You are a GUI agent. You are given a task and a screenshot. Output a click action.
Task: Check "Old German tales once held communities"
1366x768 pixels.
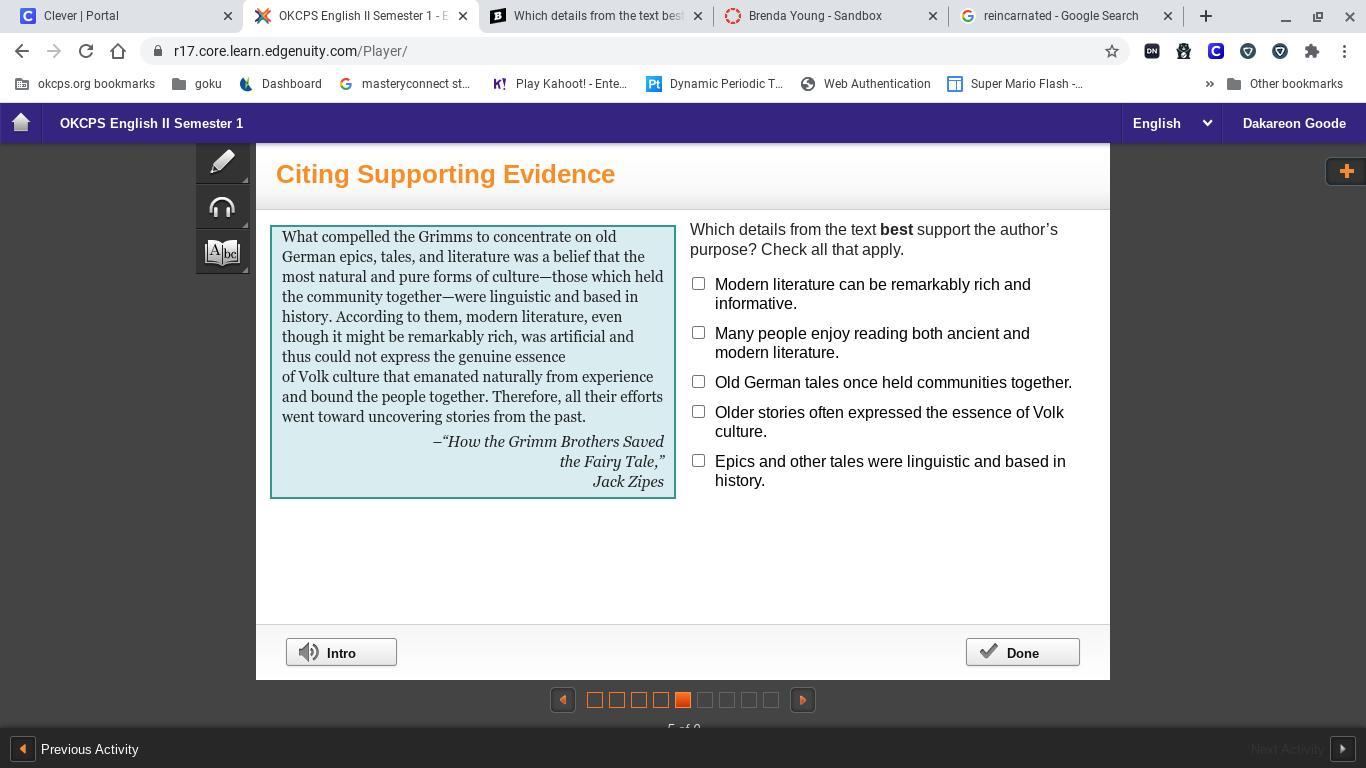(x=698, y=382)
